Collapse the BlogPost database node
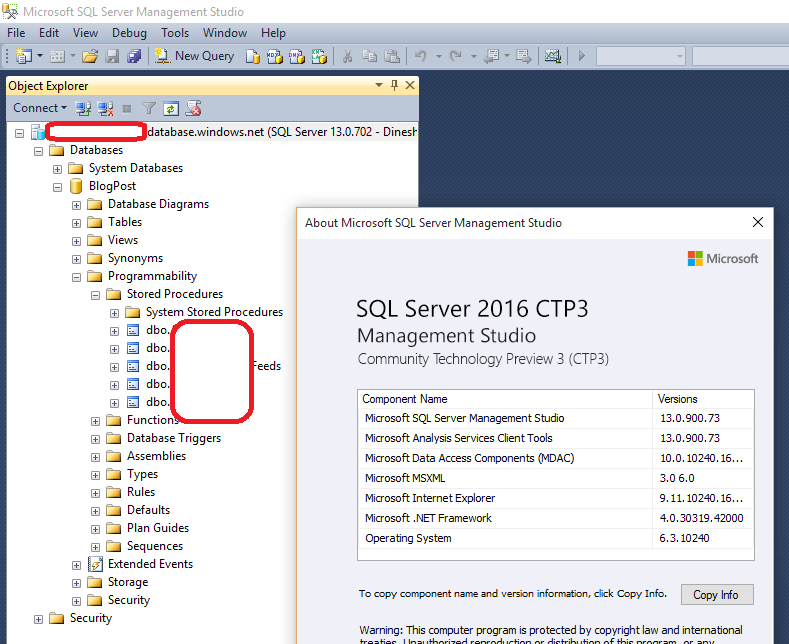789x644 pixels. pyautogui.click(x=57, y=188)
